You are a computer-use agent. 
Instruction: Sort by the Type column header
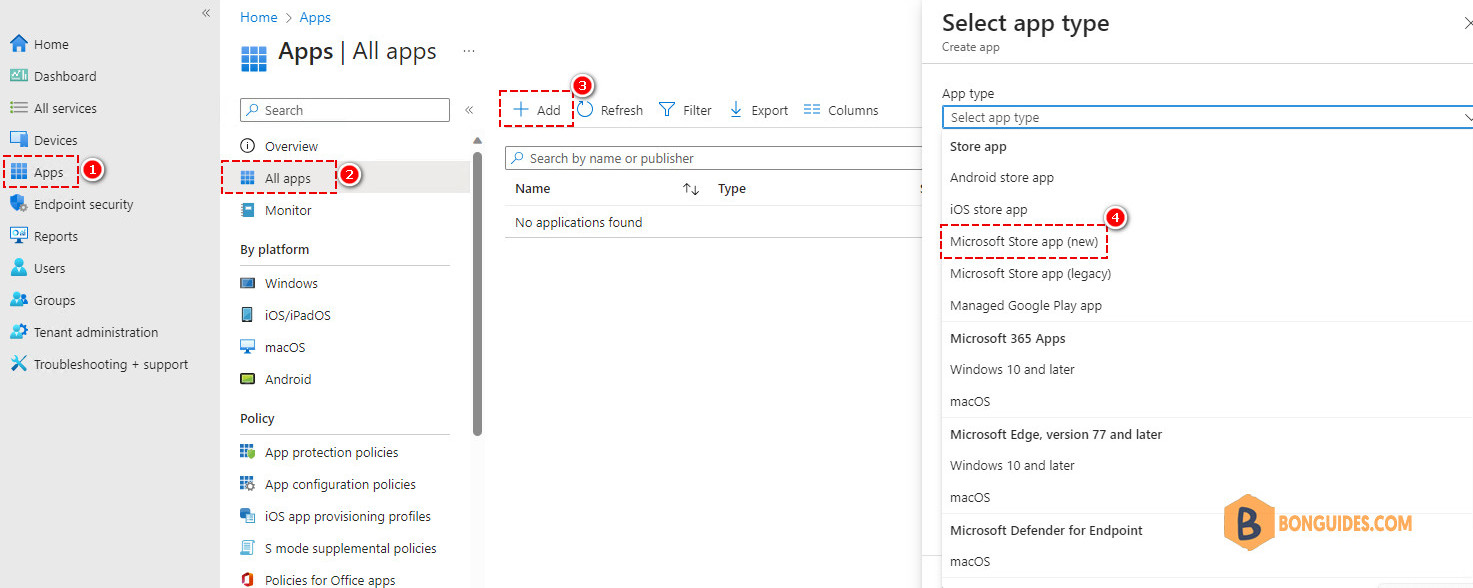[x=732, y=188]
